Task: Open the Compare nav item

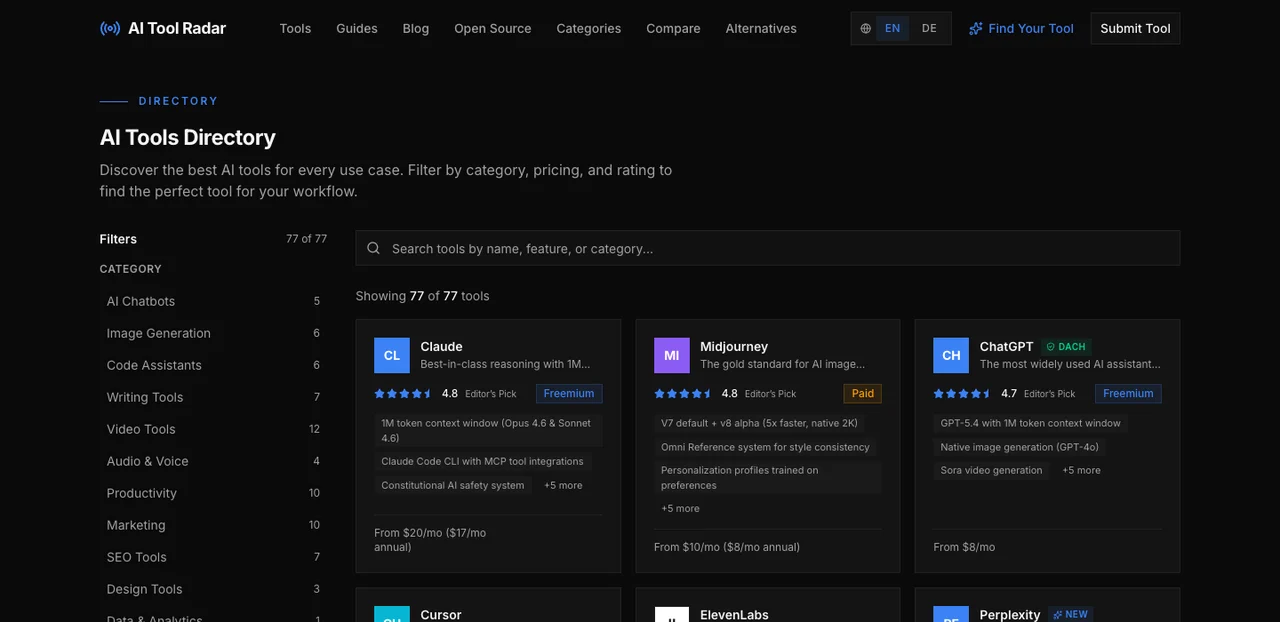Action: click(673, 28)
